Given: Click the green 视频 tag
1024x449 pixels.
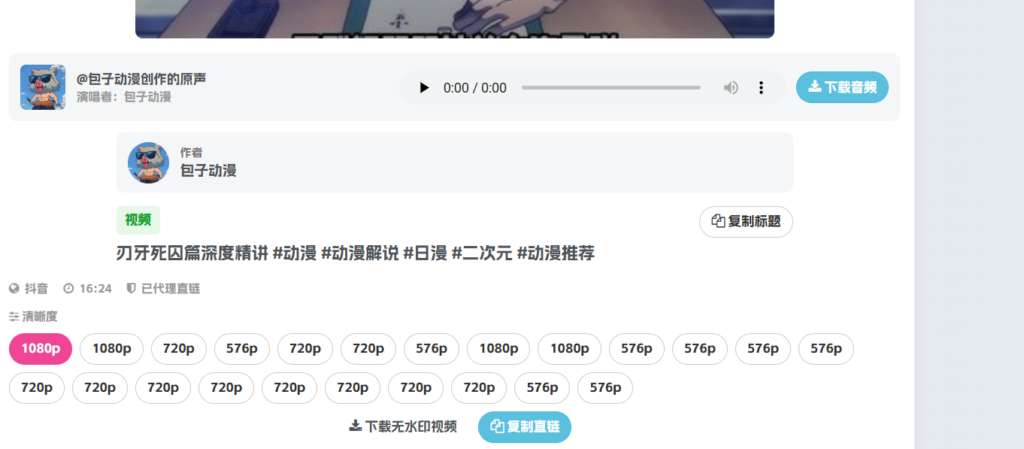Looking at the screenshot, I should tap(138, 220).
